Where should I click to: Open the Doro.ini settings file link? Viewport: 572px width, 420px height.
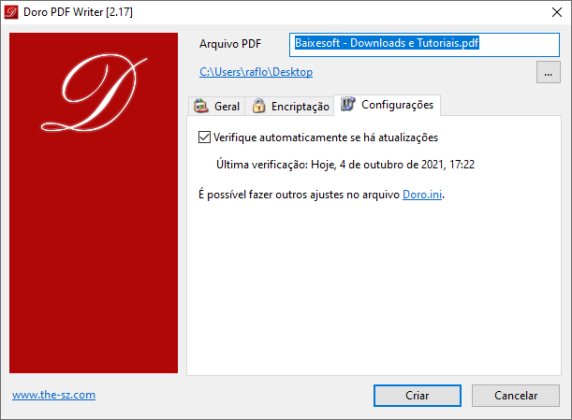tap(422, 194)
